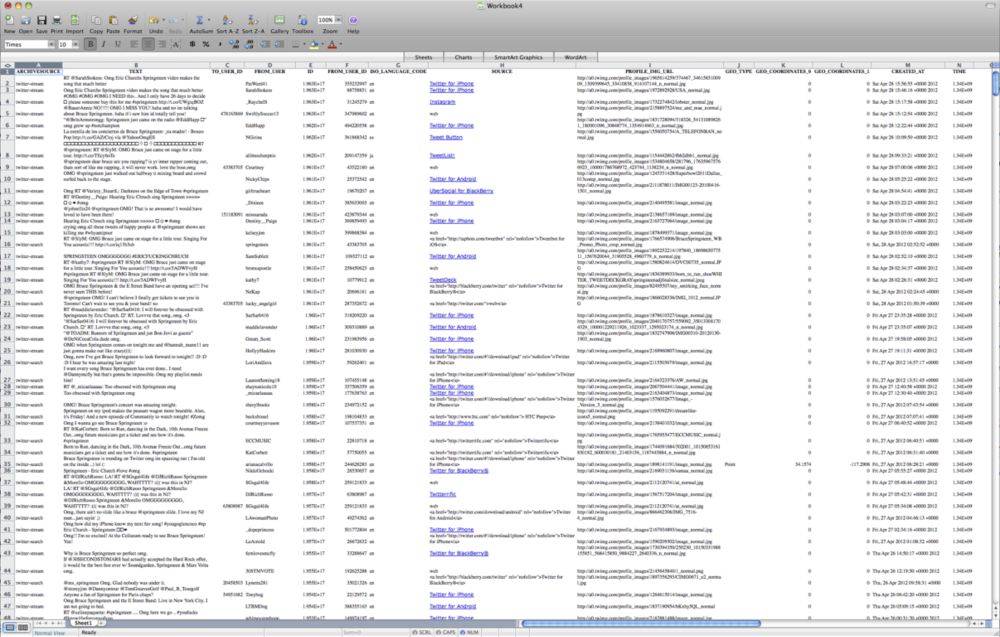1000x637 pixels.
Task: Open the 100% zoom level dropdown
Action: point(339,19)
